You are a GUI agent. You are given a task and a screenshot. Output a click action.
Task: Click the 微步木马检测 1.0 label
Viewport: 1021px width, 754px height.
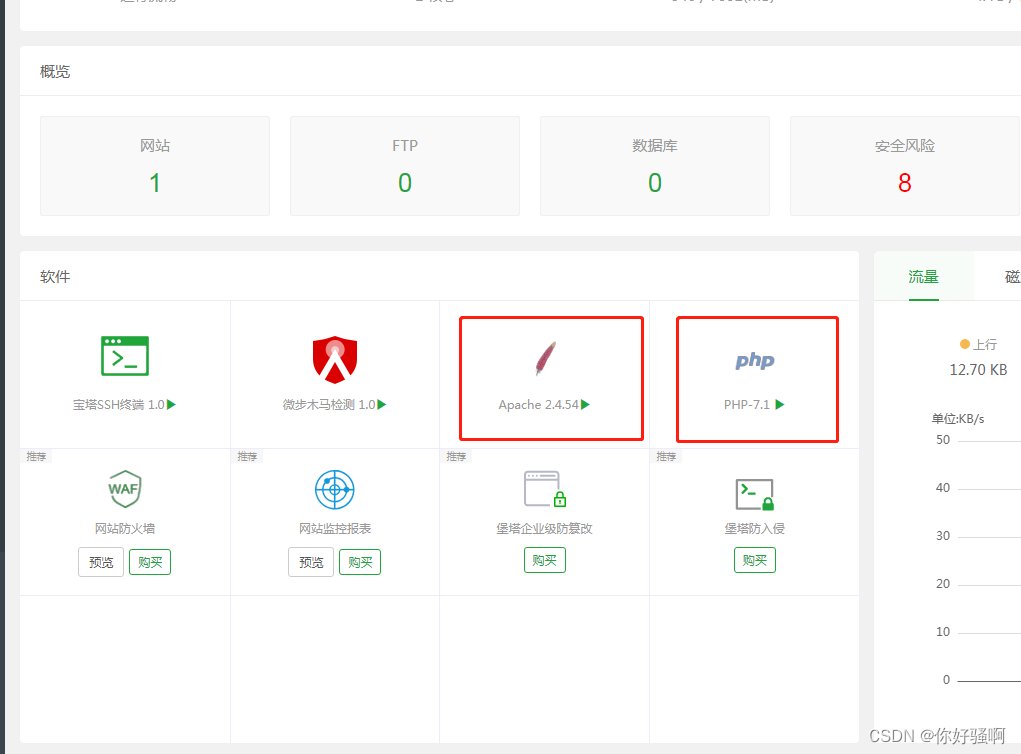pyautogui.click(x=329, y=404)
